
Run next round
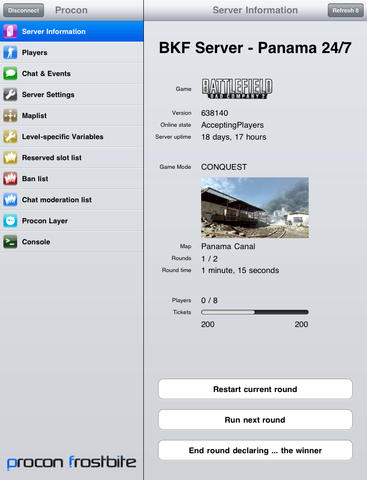255,420
